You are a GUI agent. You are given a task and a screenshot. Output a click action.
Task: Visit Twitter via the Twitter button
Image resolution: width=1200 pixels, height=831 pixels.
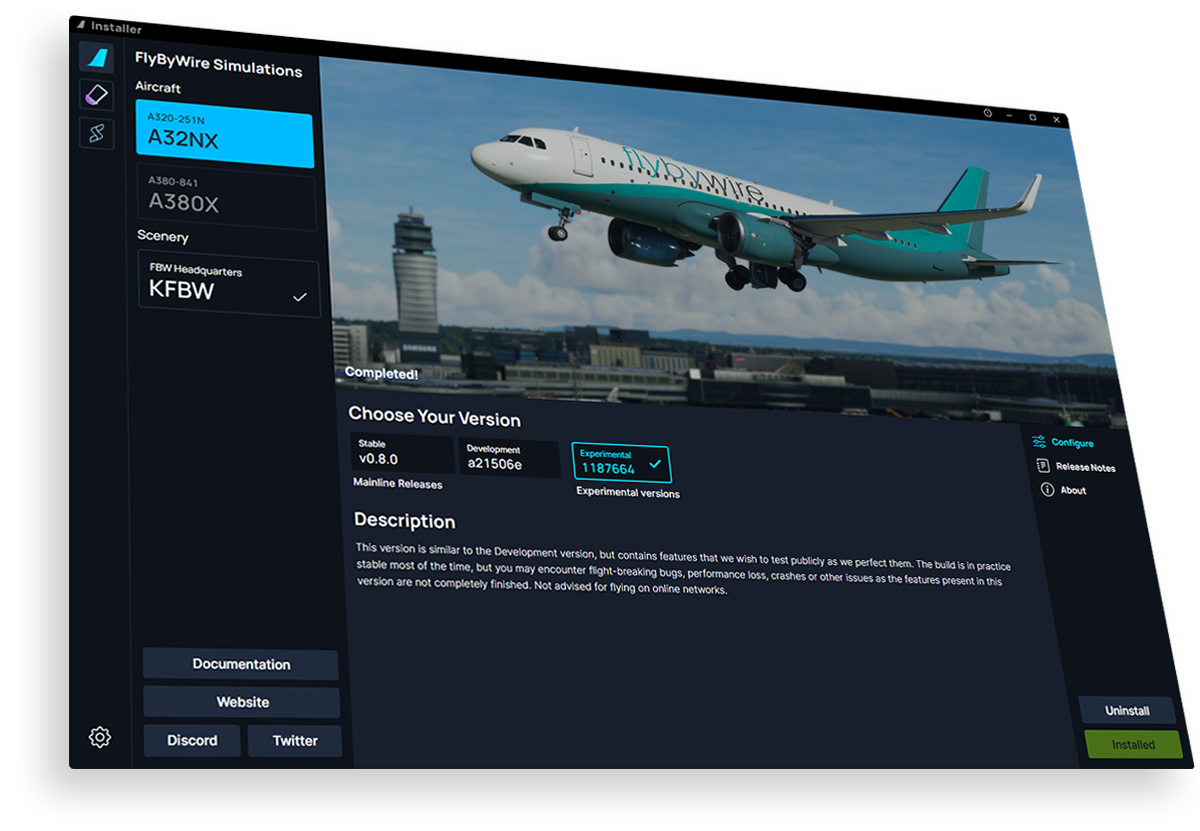(295, 741)
